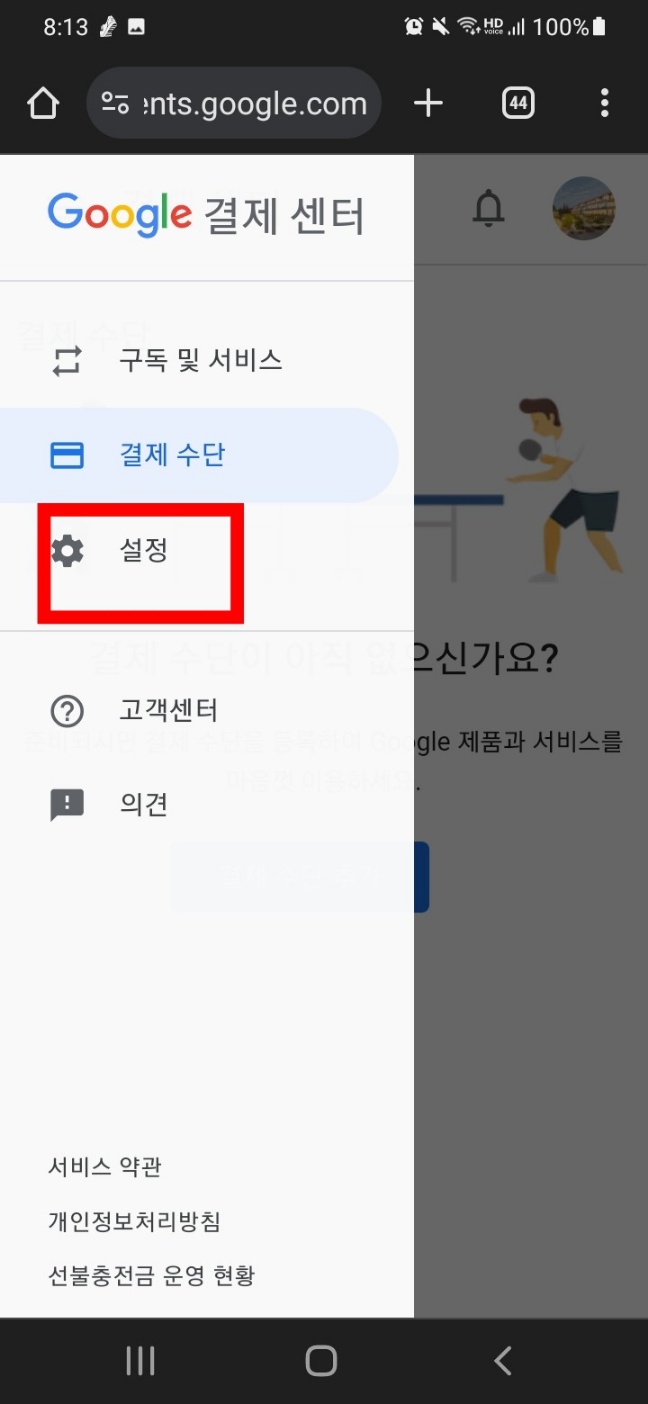Open the browser three-dot menu
This screenshot has height=1404, width=648.
(x=604, y=103)
